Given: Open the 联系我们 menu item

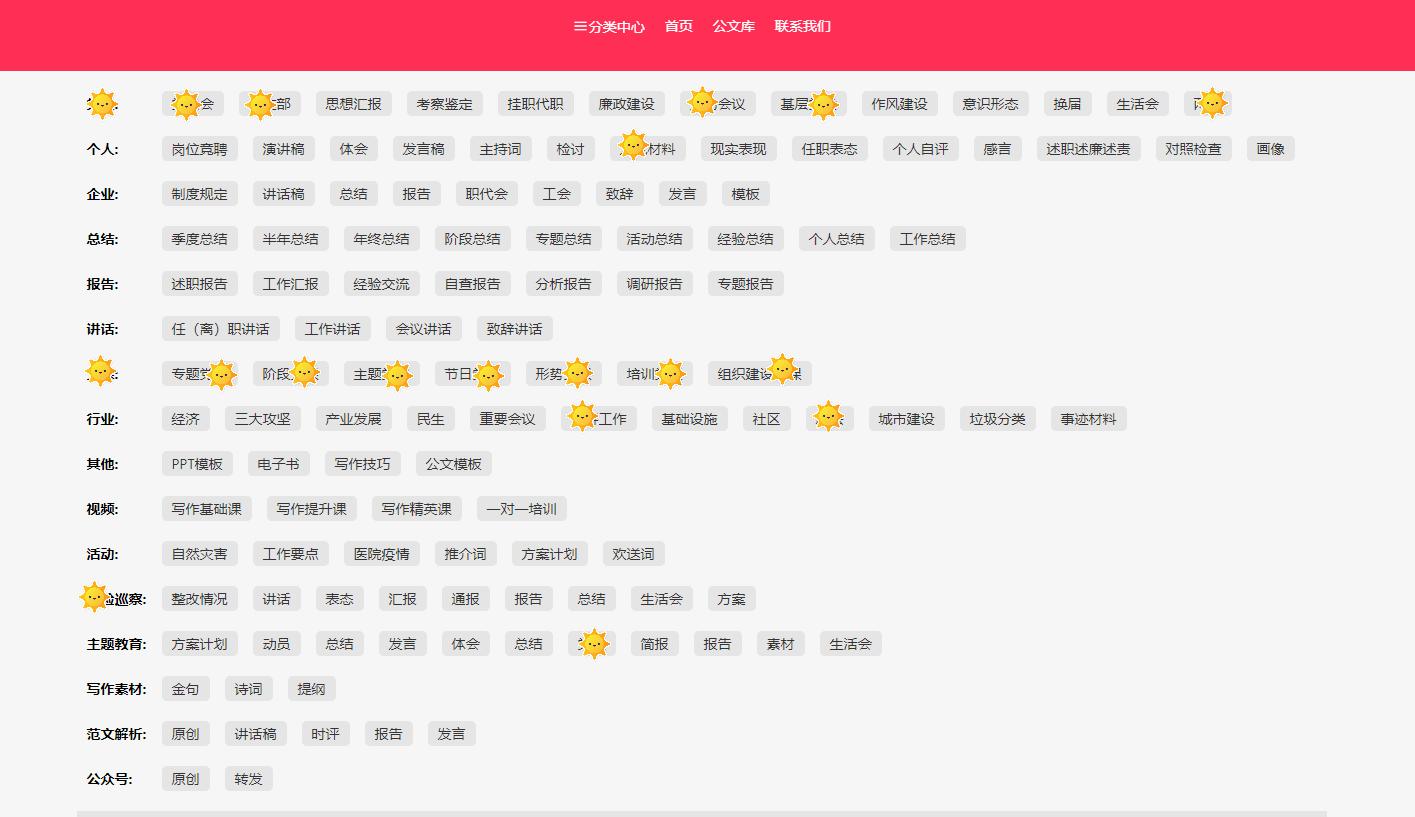Looking at the screenshot, I should point(803,26).
